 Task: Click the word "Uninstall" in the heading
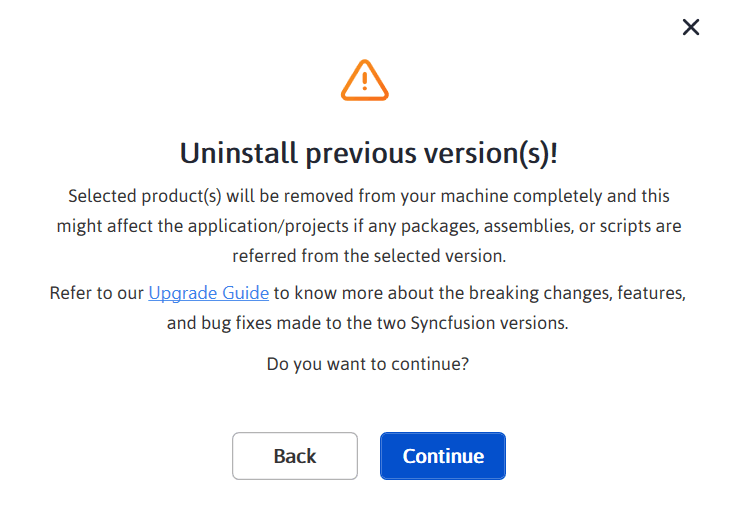235,153
